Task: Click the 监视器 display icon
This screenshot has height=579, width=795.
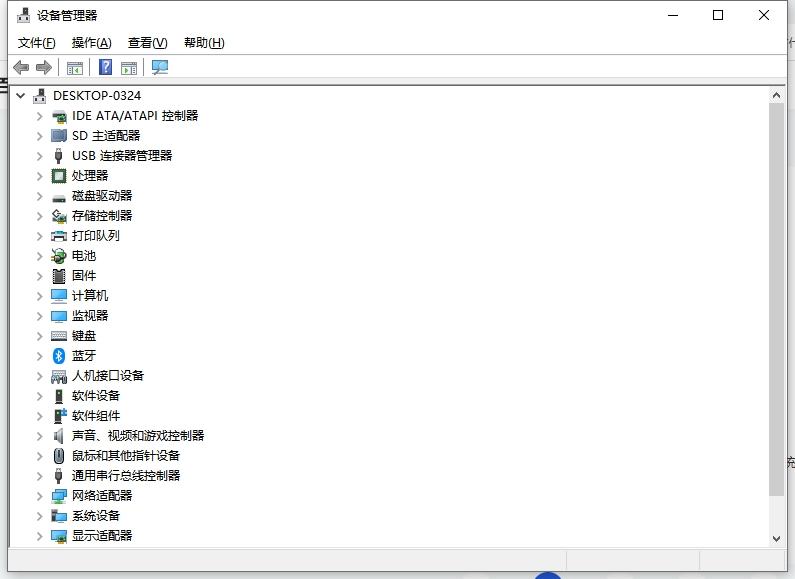Action: pyautogui.click(x=59, y=316)
